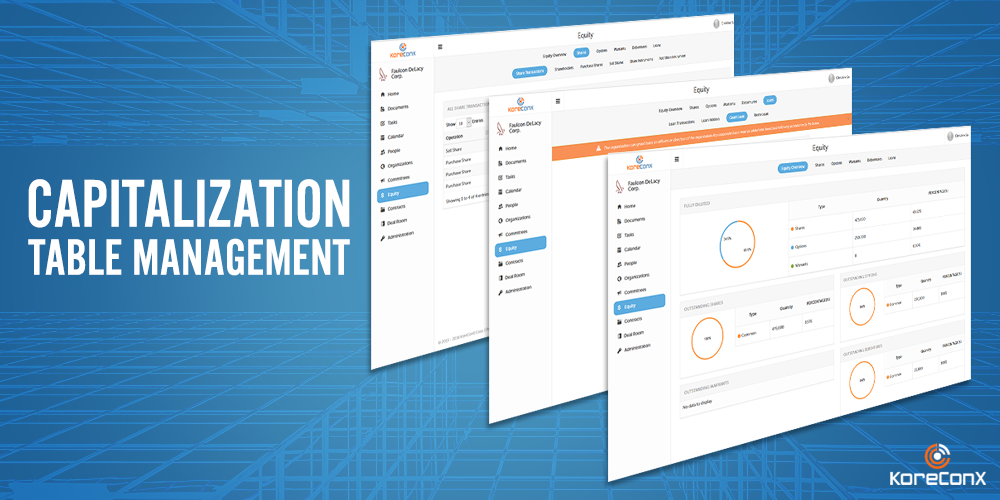Open Equity in the middle window sidebar

pyautogui.click(x=520, y=247)
